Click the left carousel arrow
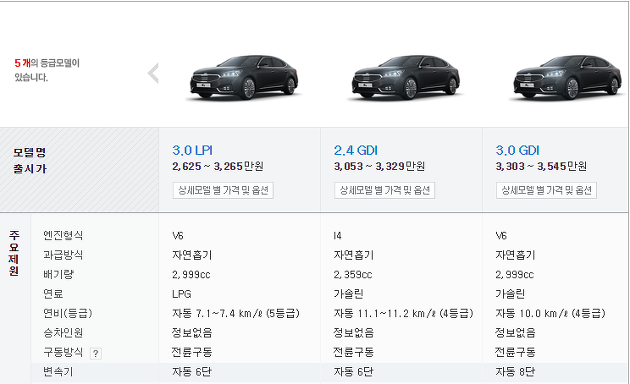The width and height of the screenshot is (630, 384). [x=153, y=73]
